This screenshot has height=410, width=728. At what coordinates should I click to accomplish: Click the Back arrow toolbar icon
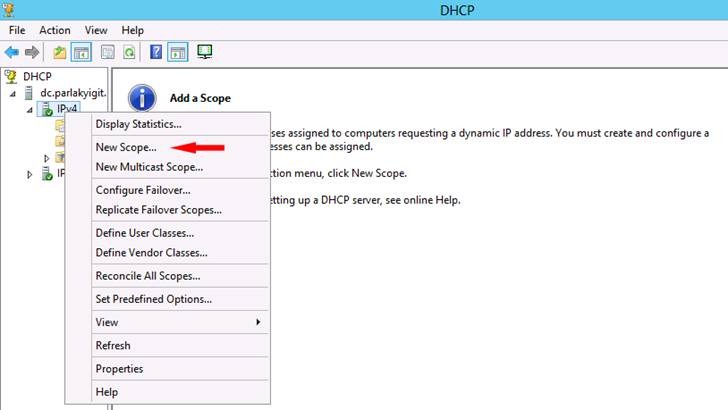[x=12, y=51]
